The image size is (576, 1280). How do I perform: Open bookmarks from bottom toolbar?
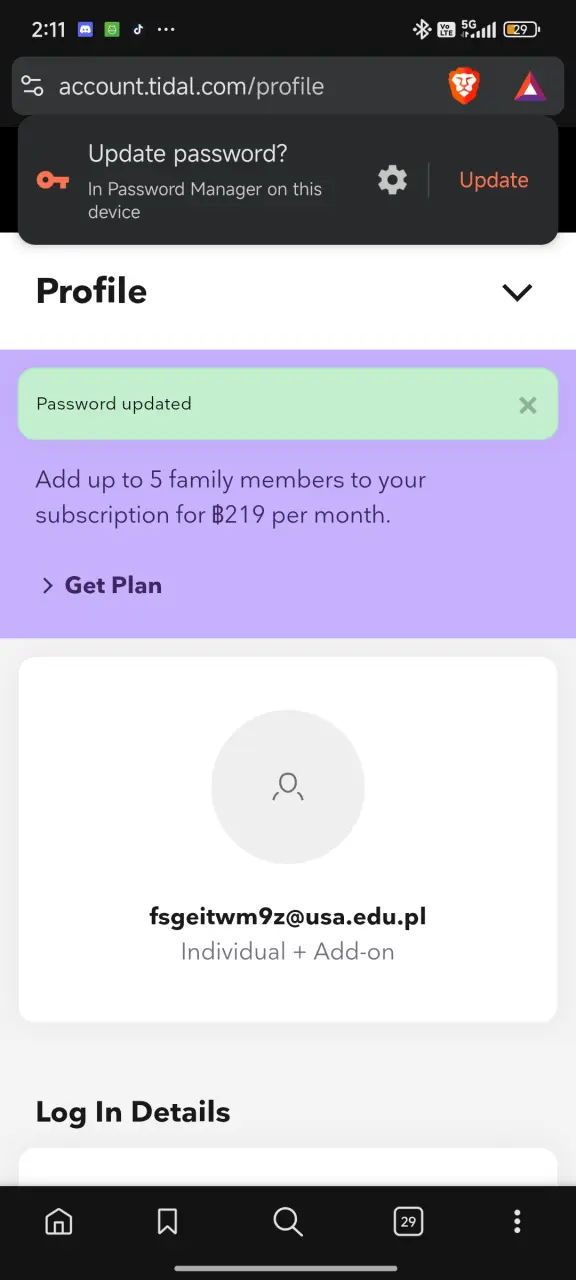[x=167, y=1221]
